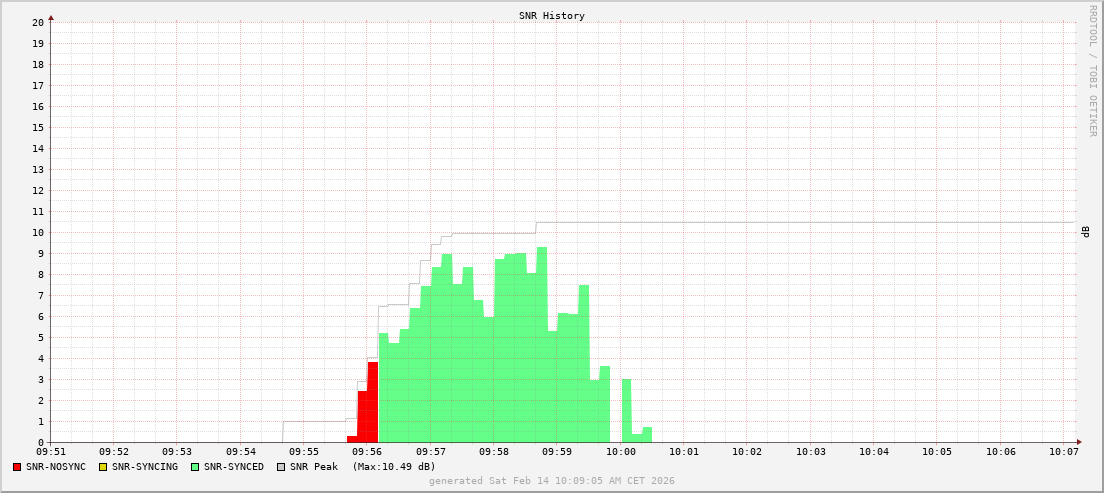The image size is (1104, 493).
Task: Click the 10:07 time axis label
Action: 1064,452
